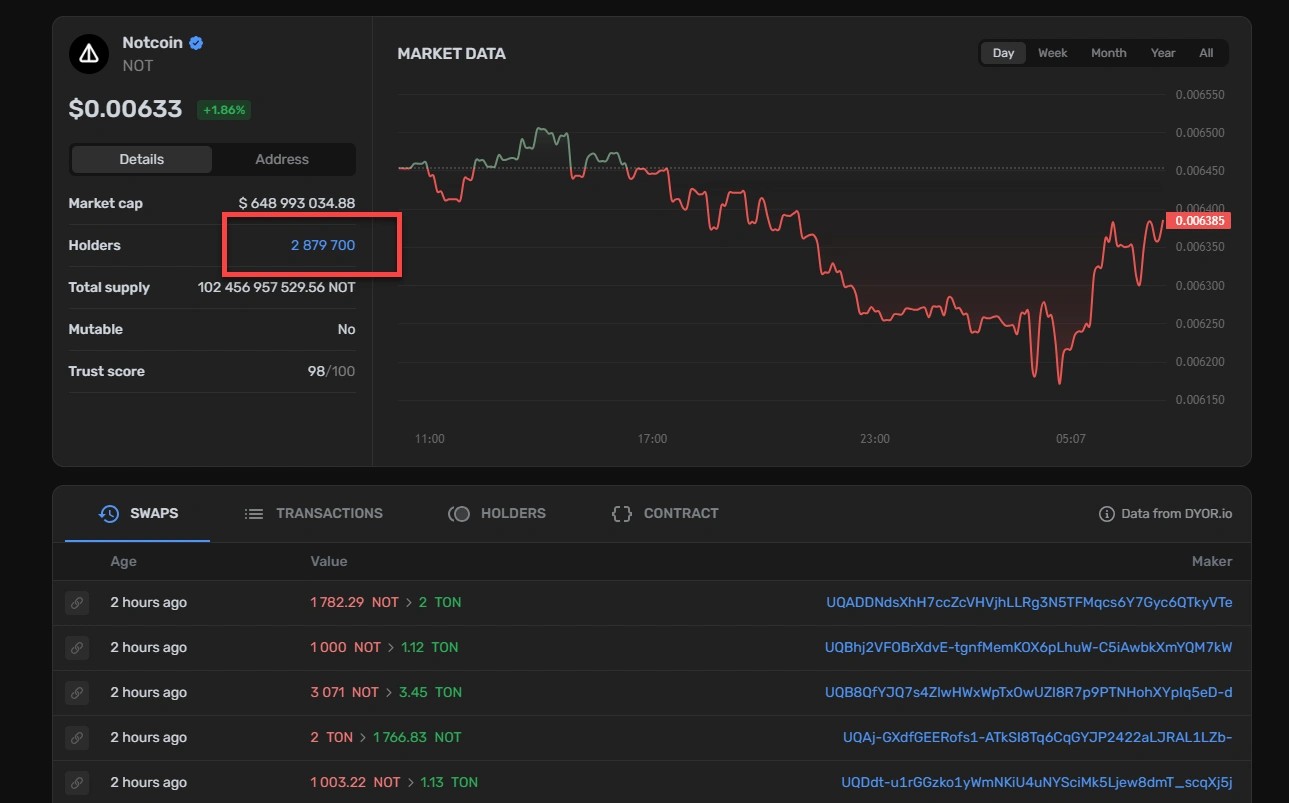Click the green +1.86% price change badge
The height and width of the screenshot is (803, 1289).
(x=223, y=110)
